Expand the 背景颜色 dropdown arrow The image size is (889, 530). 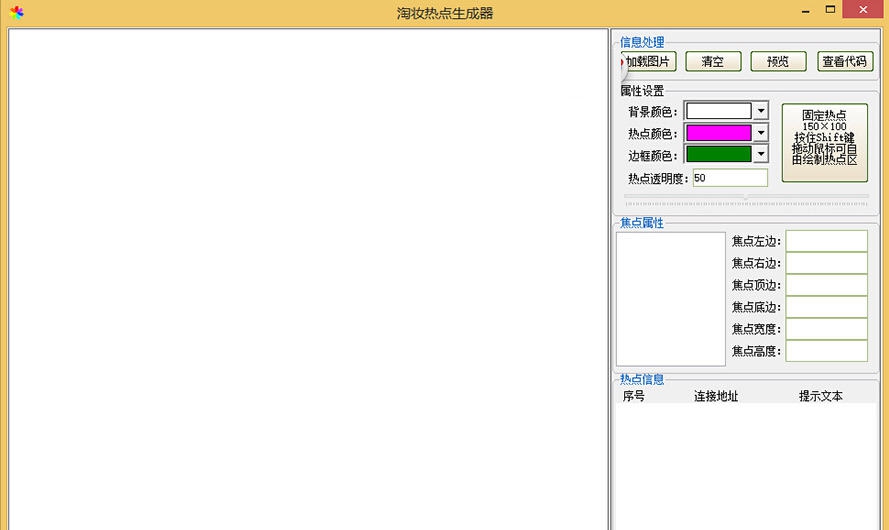click(761, 111)
